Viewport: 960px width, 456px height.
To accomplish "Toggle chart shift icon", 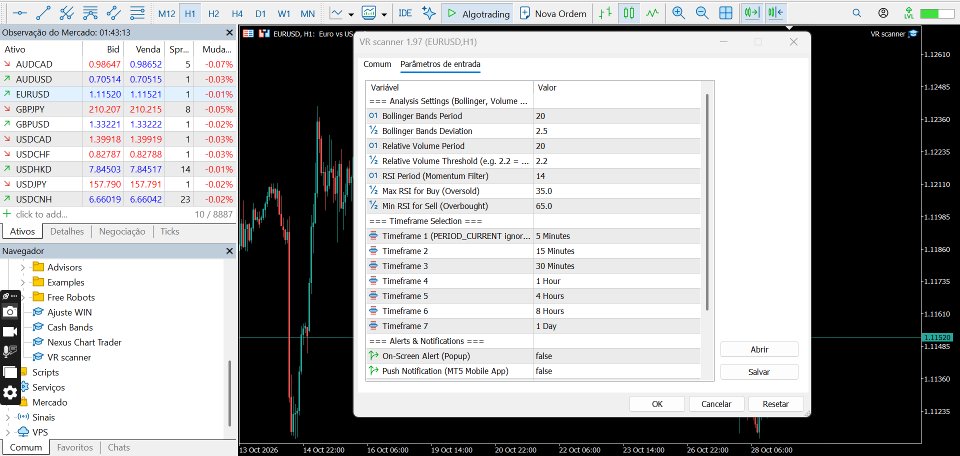I will (x=775, y=13).
